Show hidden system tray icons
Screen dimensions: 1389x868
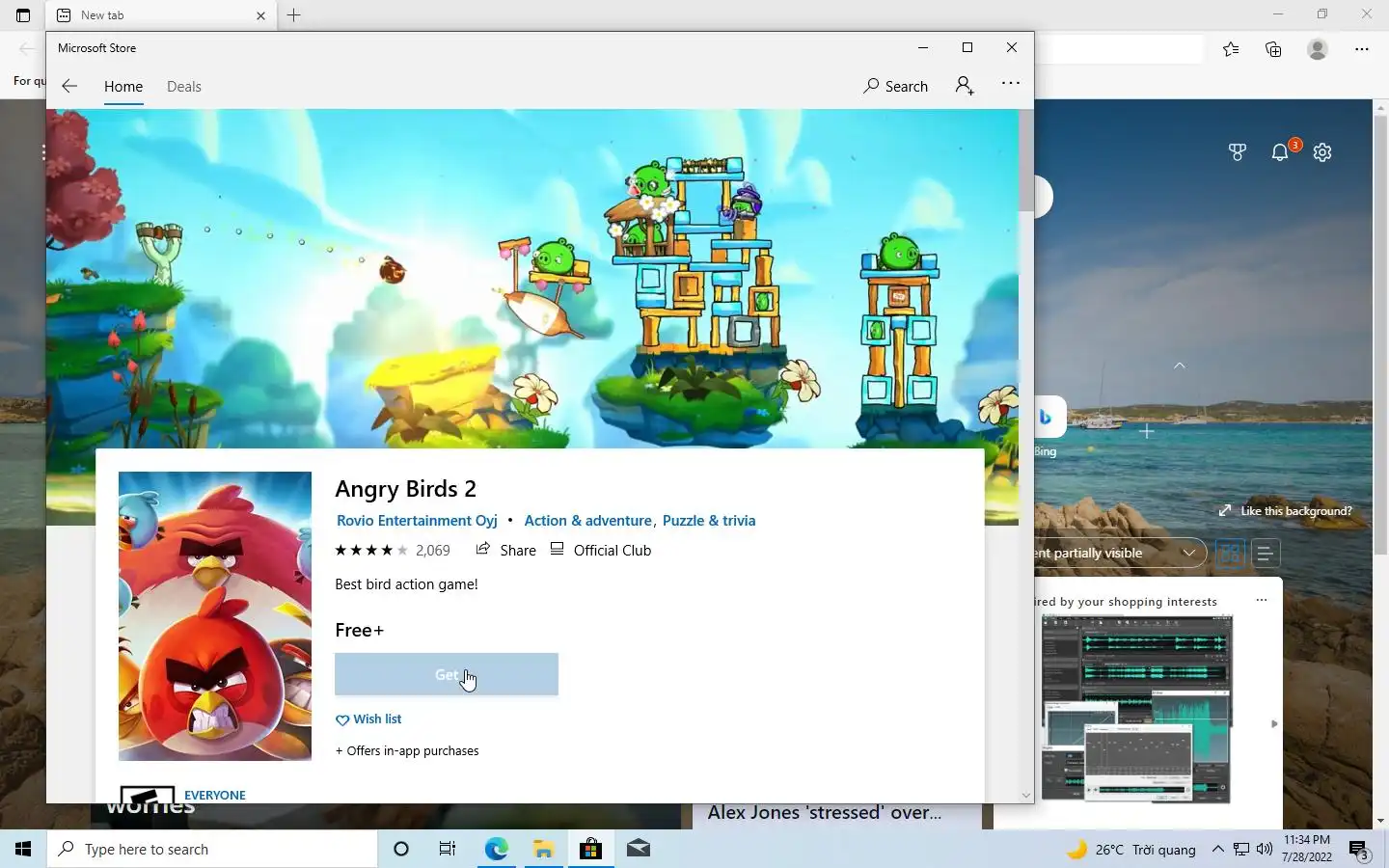coord(1217,850)
